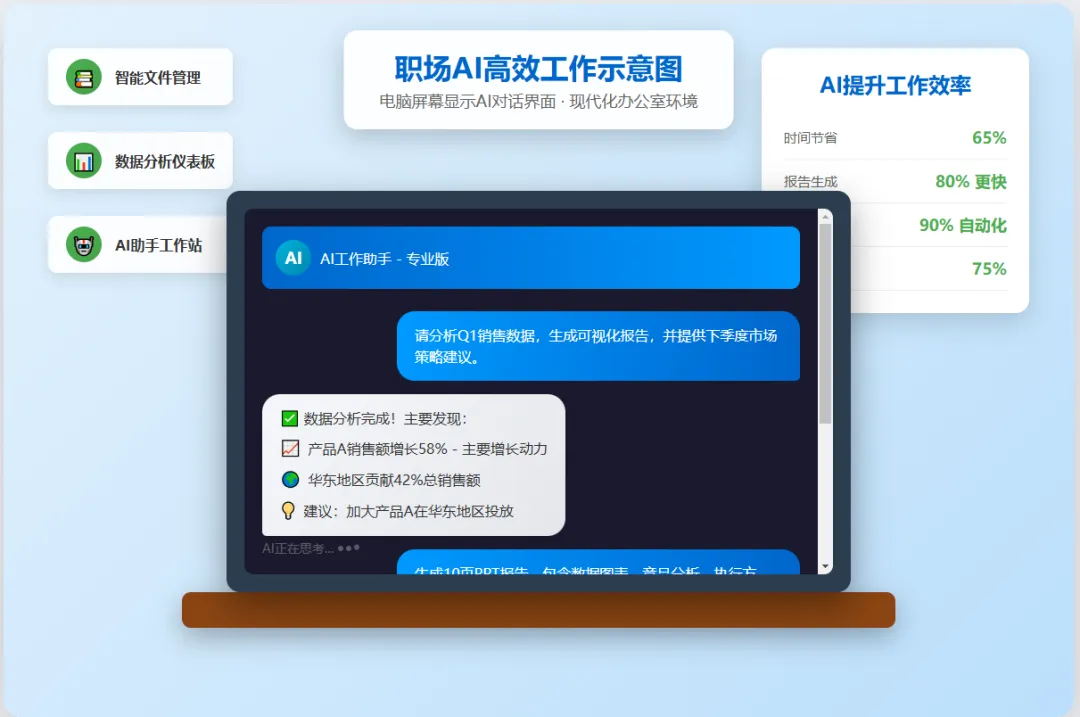Click the user message about Q1销售数据

click(x=599, y=346)
